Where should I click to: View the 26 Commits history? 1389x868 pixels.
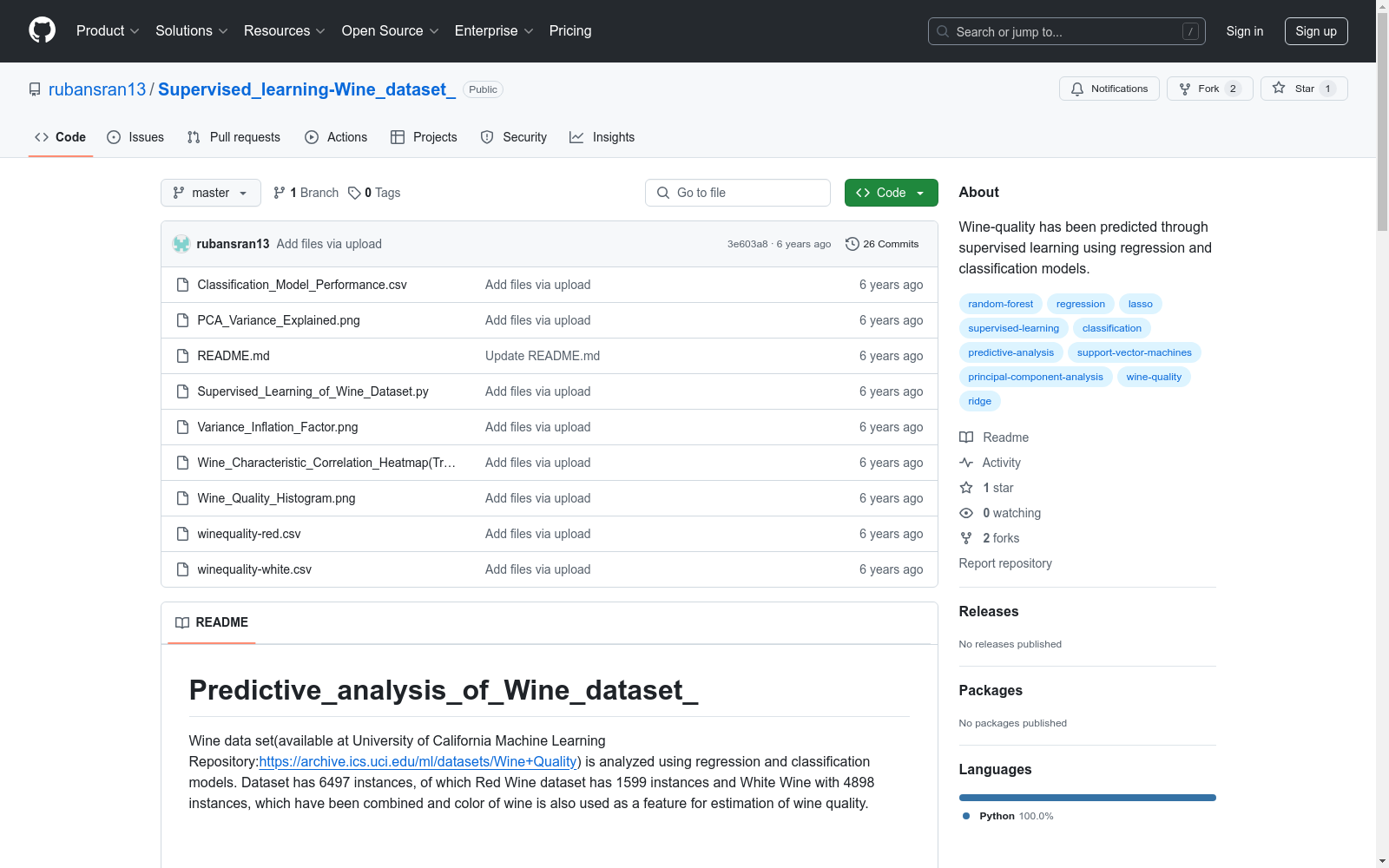[x=882, y=244]
